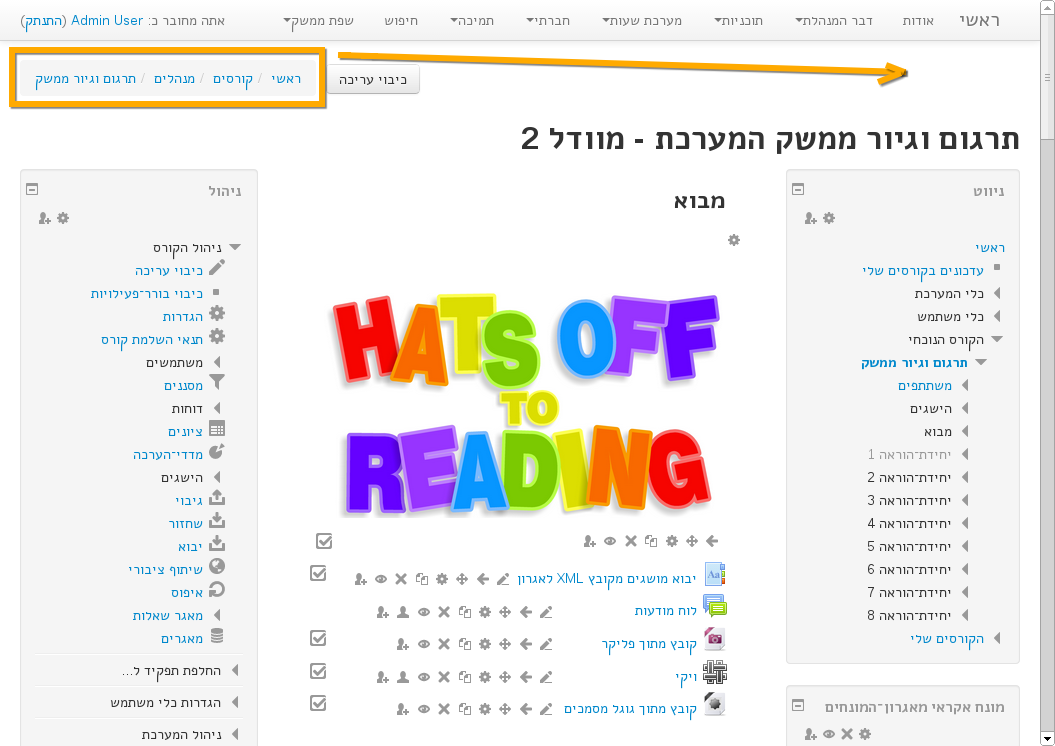
Task: Open שפת ממשק language menu
Action: coord(318,21)
